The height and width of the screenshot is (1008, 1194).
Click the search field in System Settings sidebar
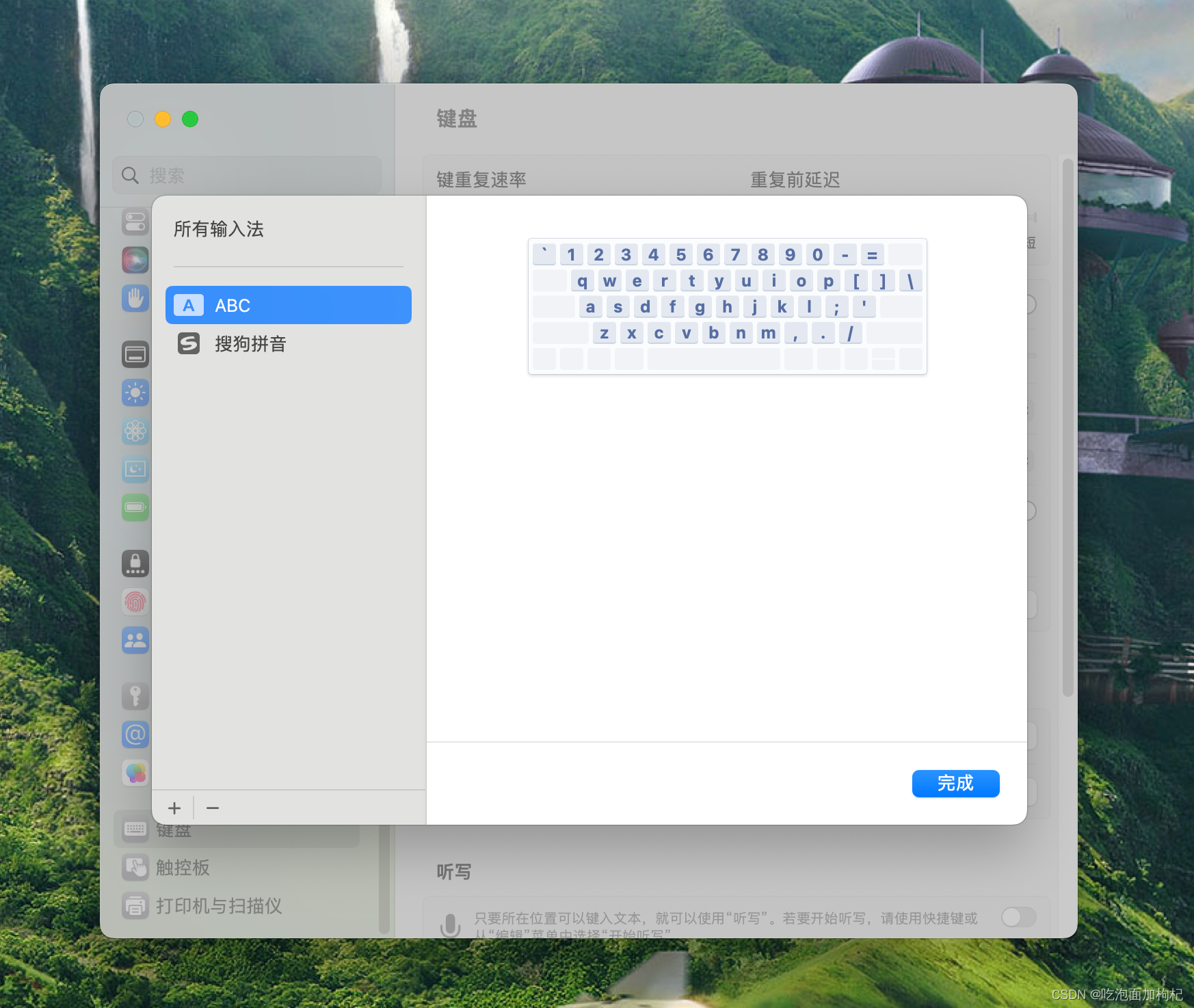[247, 176]
